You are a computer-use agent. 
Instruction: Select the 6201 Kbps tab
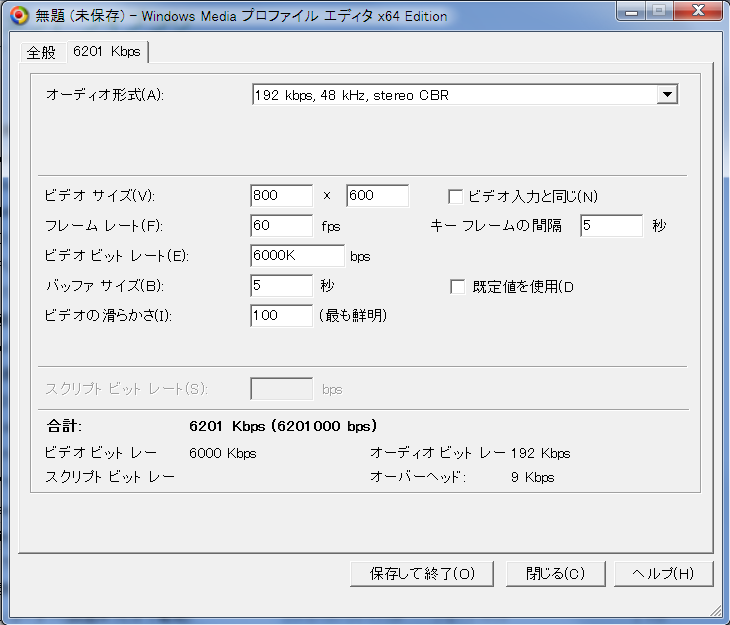click(x=107, y=52)
